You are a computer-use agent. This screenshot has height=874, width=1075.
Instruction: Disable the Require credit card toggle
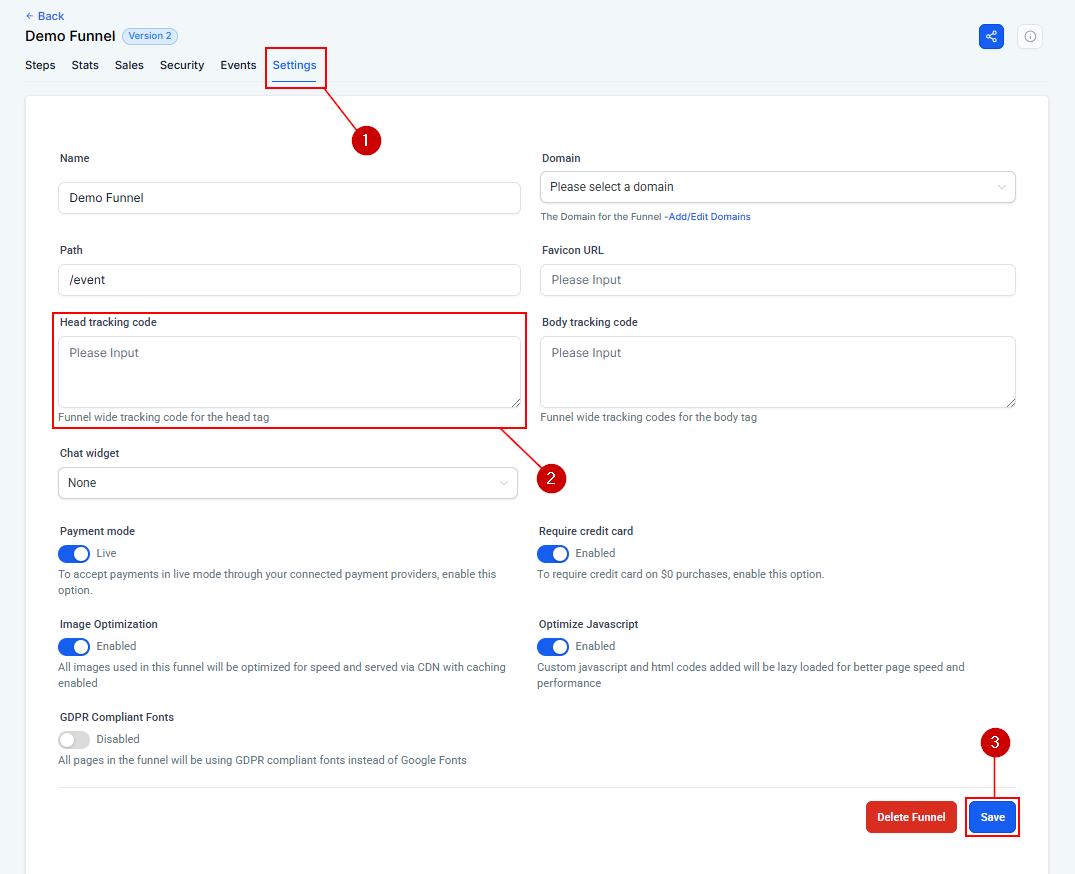coord(553,553)
